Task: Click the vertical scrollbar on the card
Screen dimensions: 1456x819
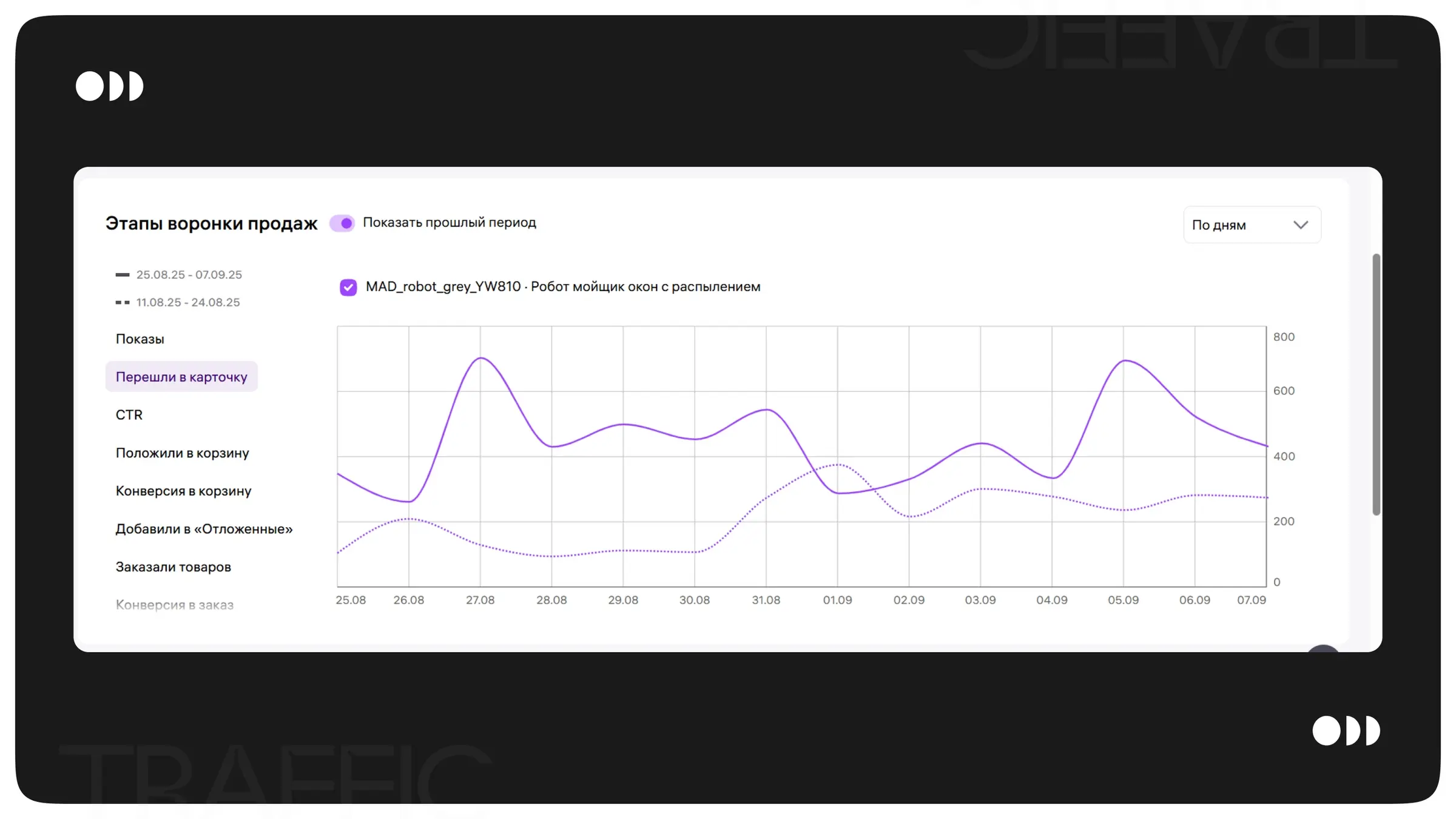Action: [1376, 385]
